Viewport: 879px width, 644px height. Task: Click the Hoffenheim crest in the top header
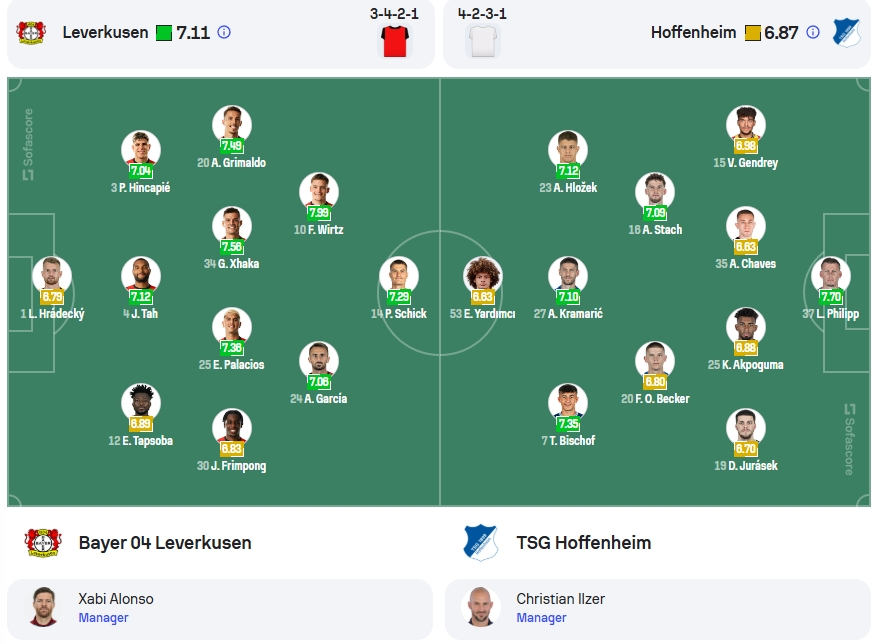click(x=846, y=33)
